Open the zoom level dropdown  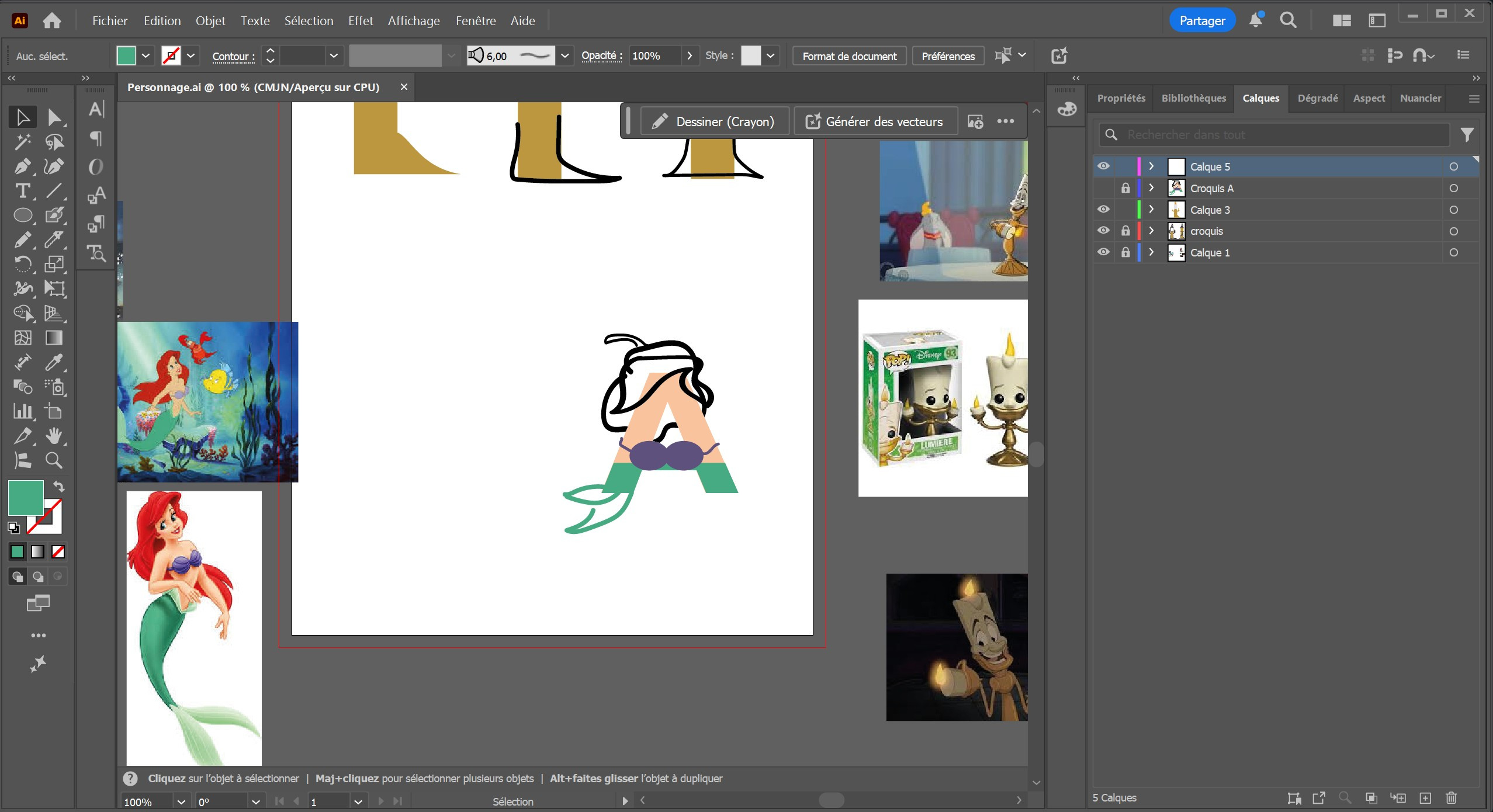(x=181, y=802)
